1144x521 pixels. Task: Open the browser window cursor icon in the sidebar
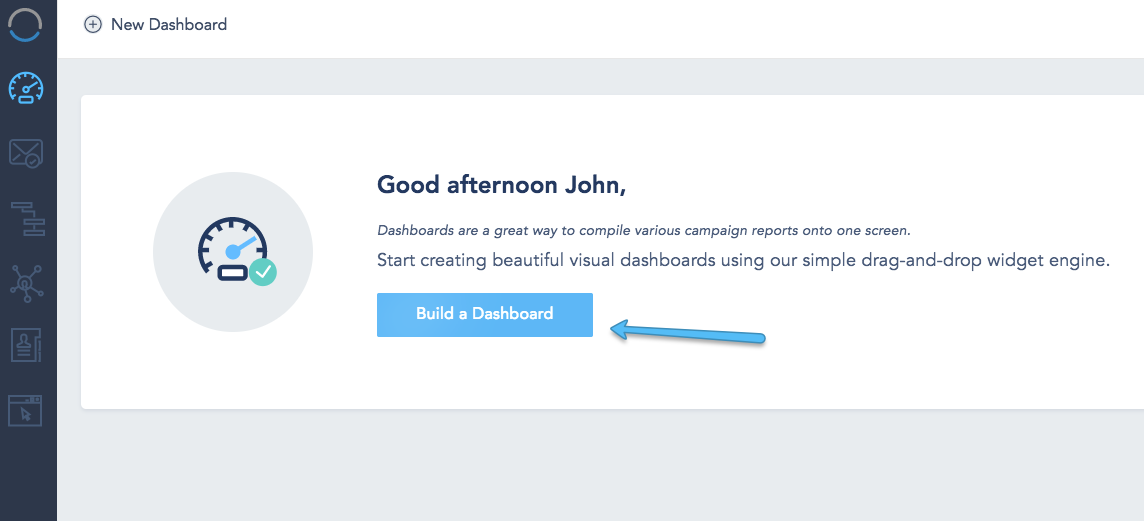[26, 410]
